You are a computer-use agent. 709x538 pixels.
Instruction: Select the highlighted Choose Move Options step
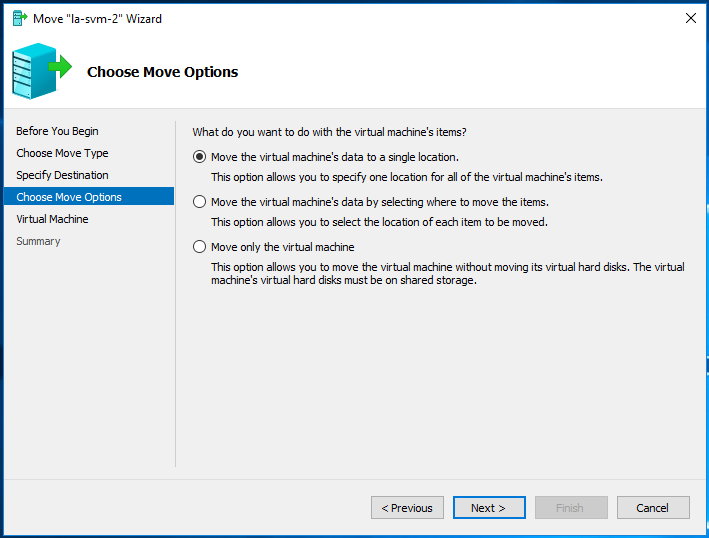click(89, 197)
